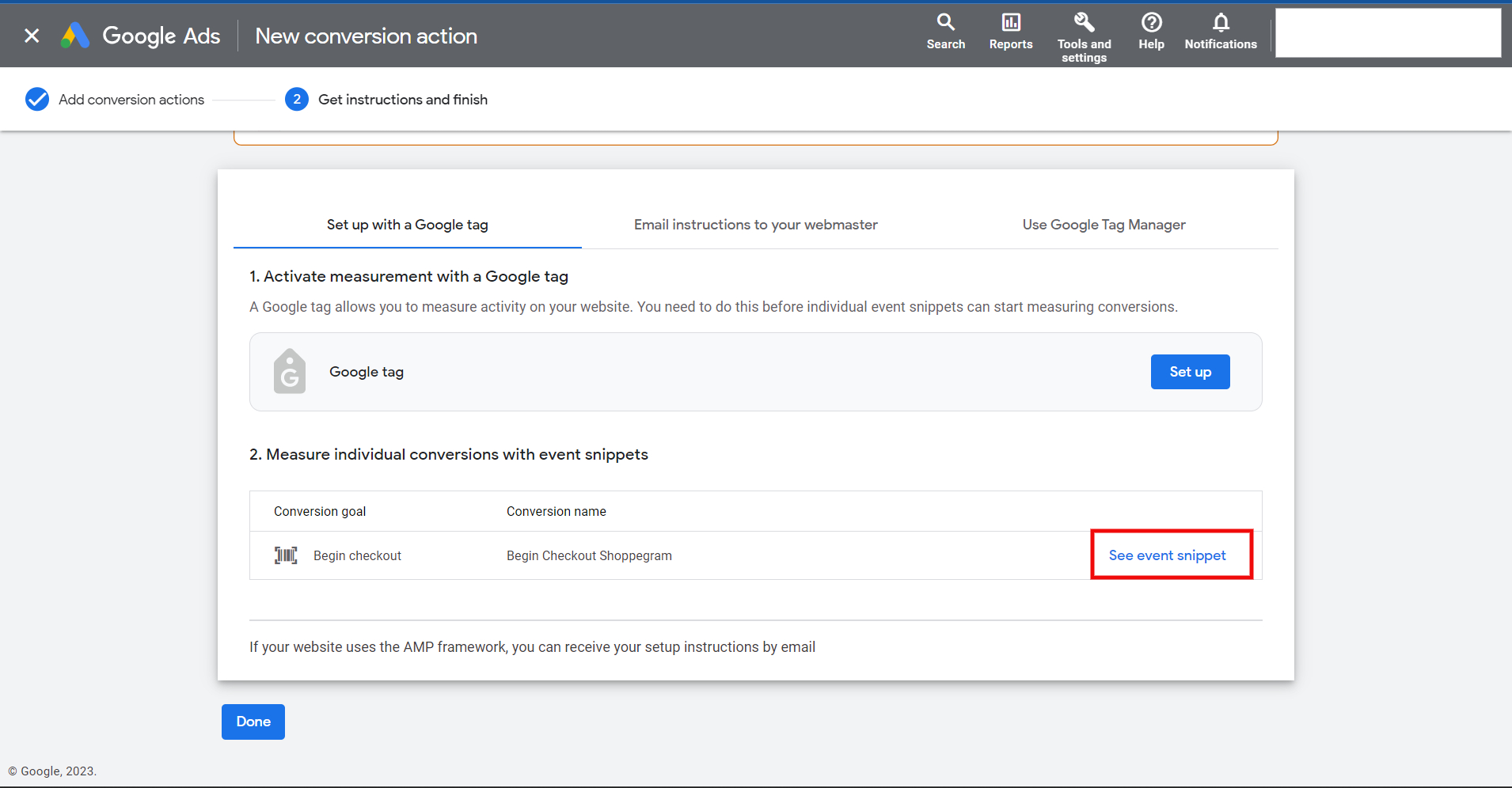This screenshot has width=1512, height=788.
Task: Switch to Email instructions to your webmaster tab
Action: [x=756, y=225]
